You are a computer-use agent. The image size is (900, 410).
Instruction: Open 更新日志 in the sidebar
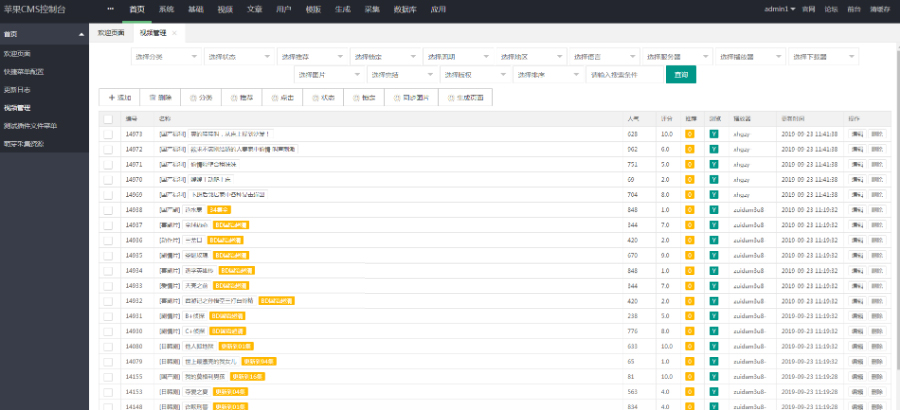pyautogui.click(x=17, y=90)
